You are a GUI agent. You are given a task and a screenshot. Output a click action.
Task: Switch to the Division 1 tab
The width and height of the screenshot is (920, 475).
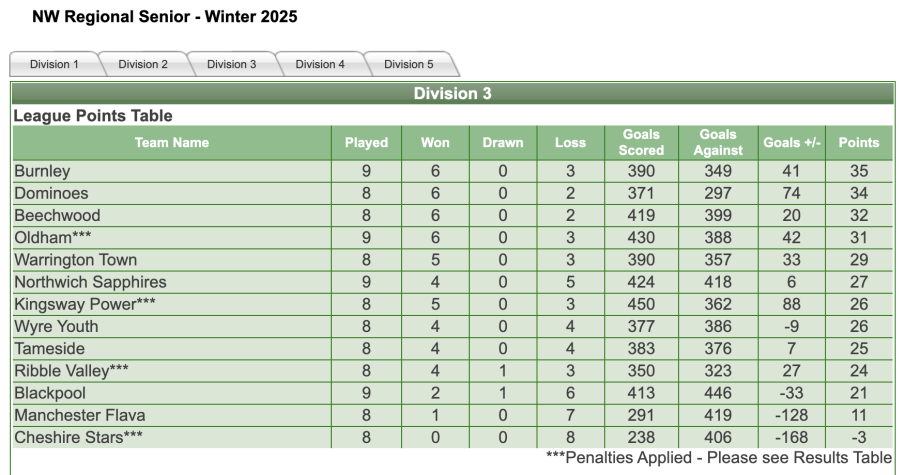54,64
